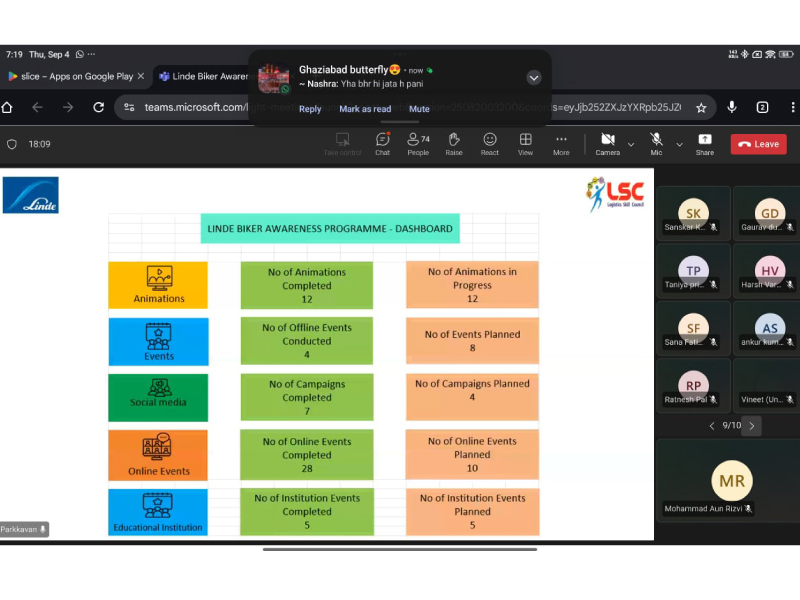
Task: Switch to the Linde Biker Awareness tab
Action: (x=205, y=76)
